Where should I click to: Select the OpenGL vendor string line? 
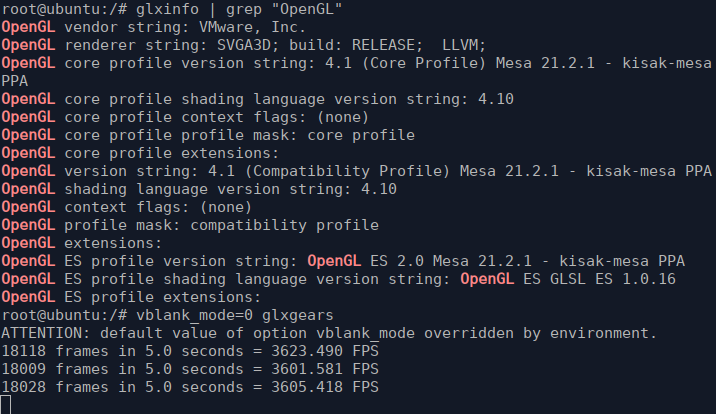tap(153, 27)
